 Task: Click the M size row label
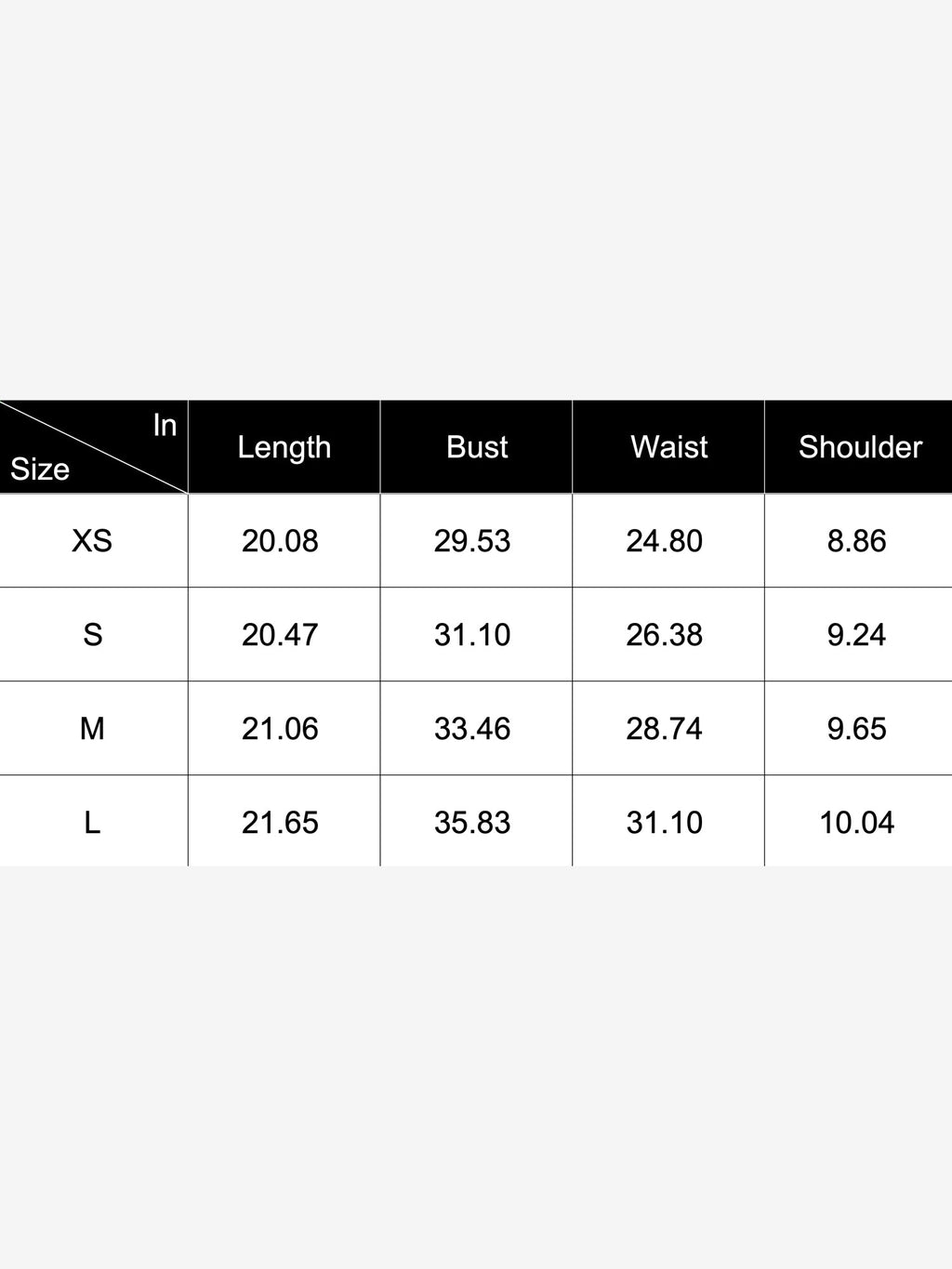pos(92,729)
